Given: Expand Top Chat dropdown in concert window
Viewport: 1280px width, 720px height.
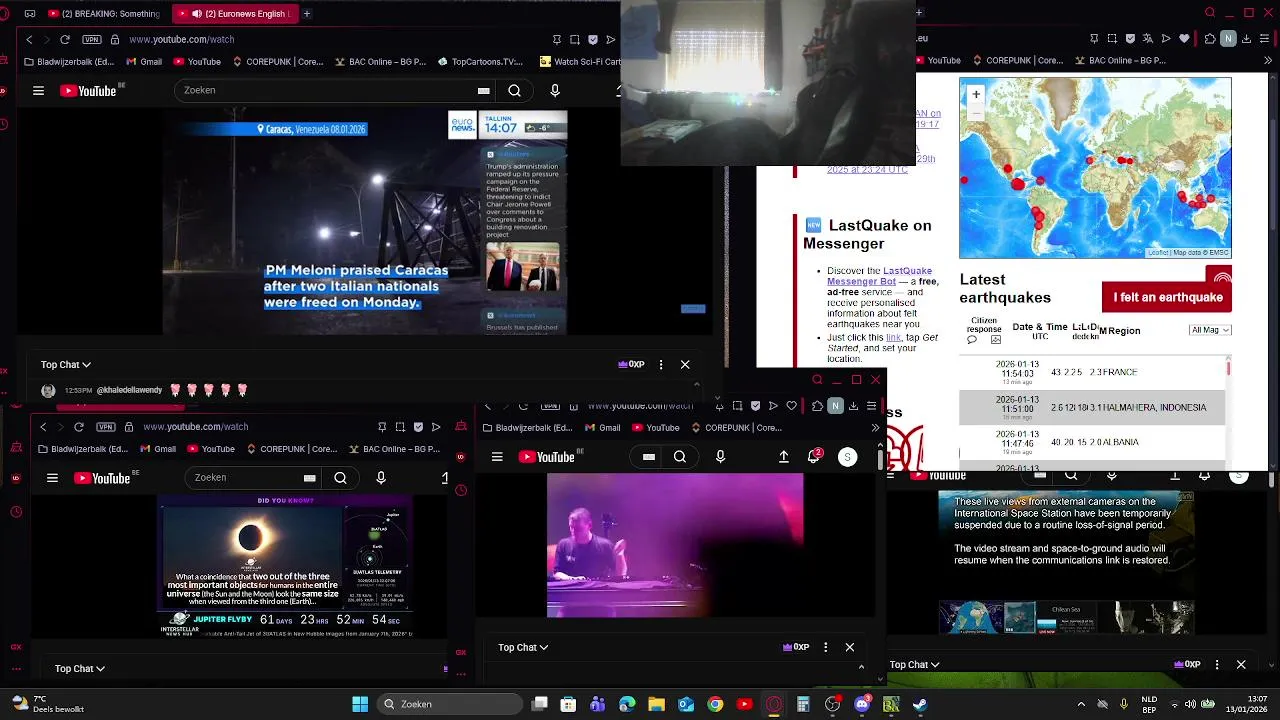Looking at the screenshot, I should pos(523,648).
